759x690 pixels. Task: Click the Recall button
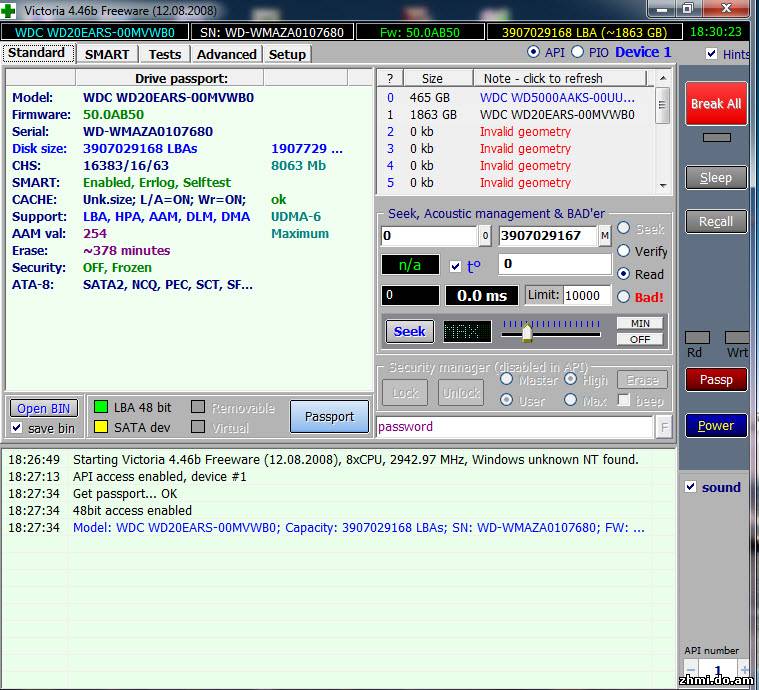[x=716, y=222]
